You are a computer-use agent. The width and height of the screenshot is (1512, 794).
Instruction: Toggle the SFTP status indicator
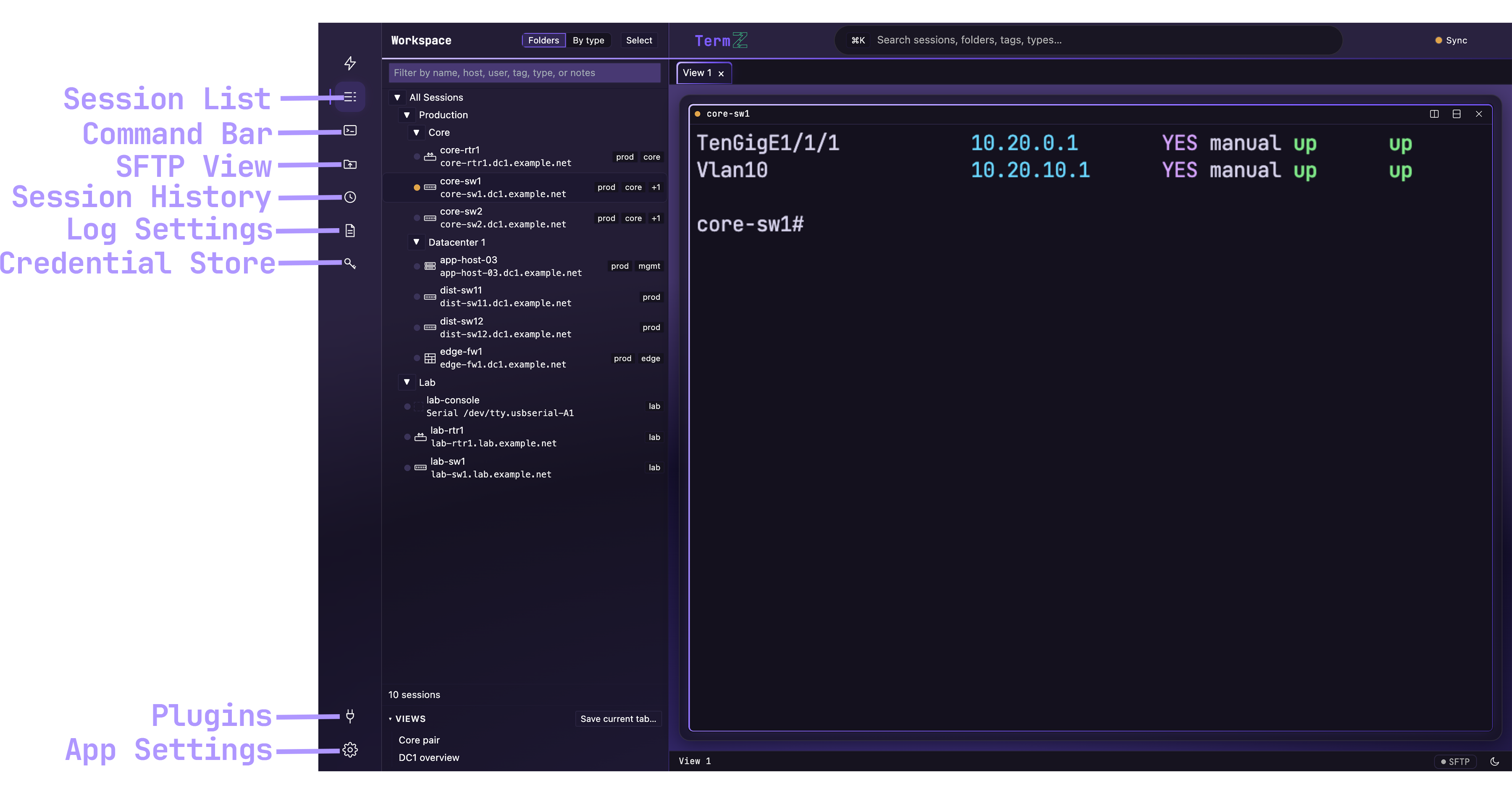coord(1455,762)
